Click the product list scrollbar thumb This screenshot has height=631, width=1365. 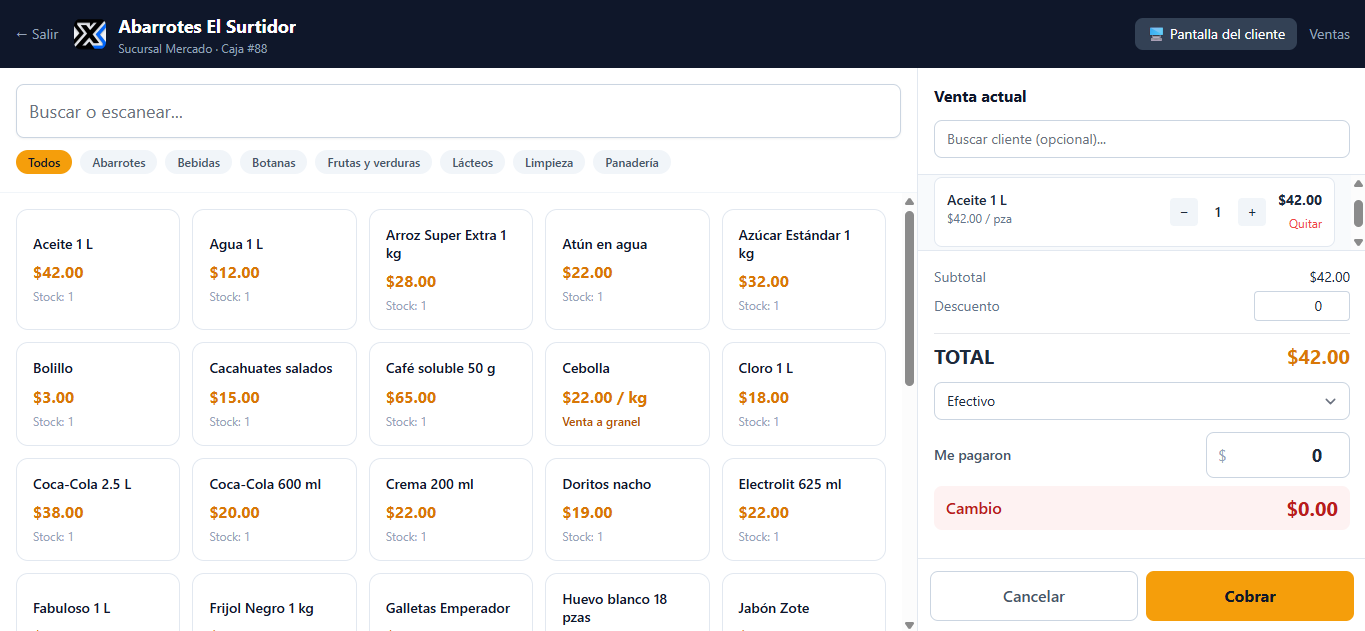909,298
